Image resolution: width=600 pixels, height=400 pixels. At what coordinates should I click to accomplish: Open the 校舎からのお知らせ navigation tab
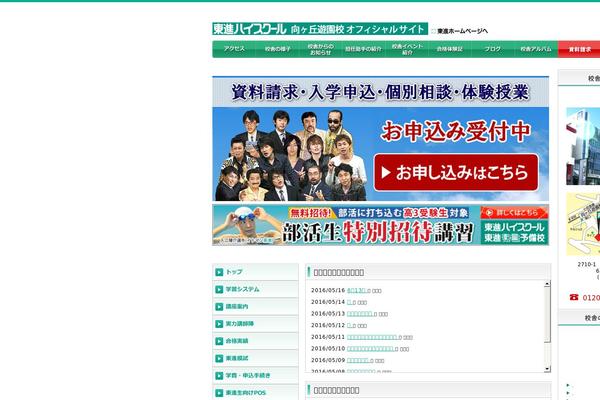[x=321, y=49]
